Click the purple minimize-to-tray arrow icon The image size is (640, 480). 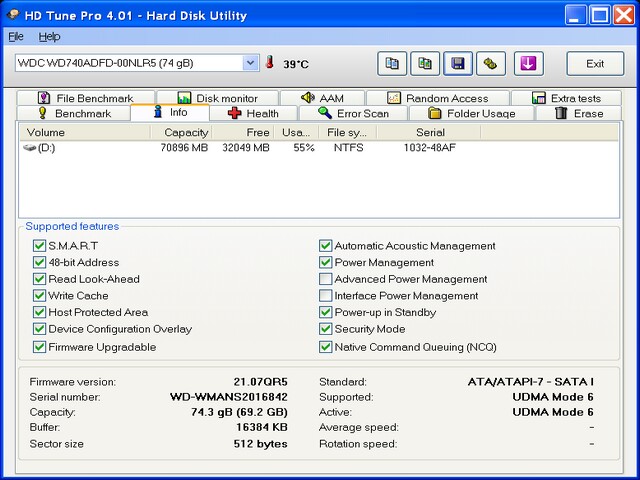[x=528, y=64]
